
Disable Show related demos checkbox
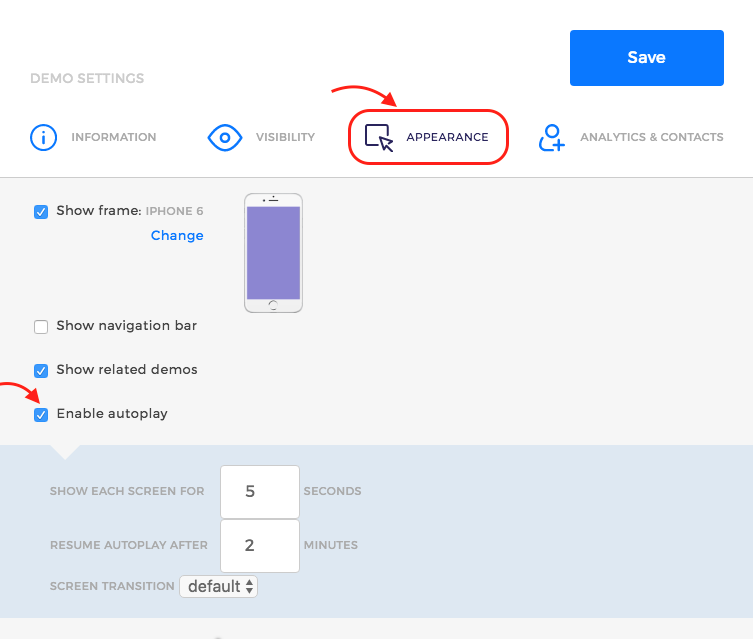point(41,371)
